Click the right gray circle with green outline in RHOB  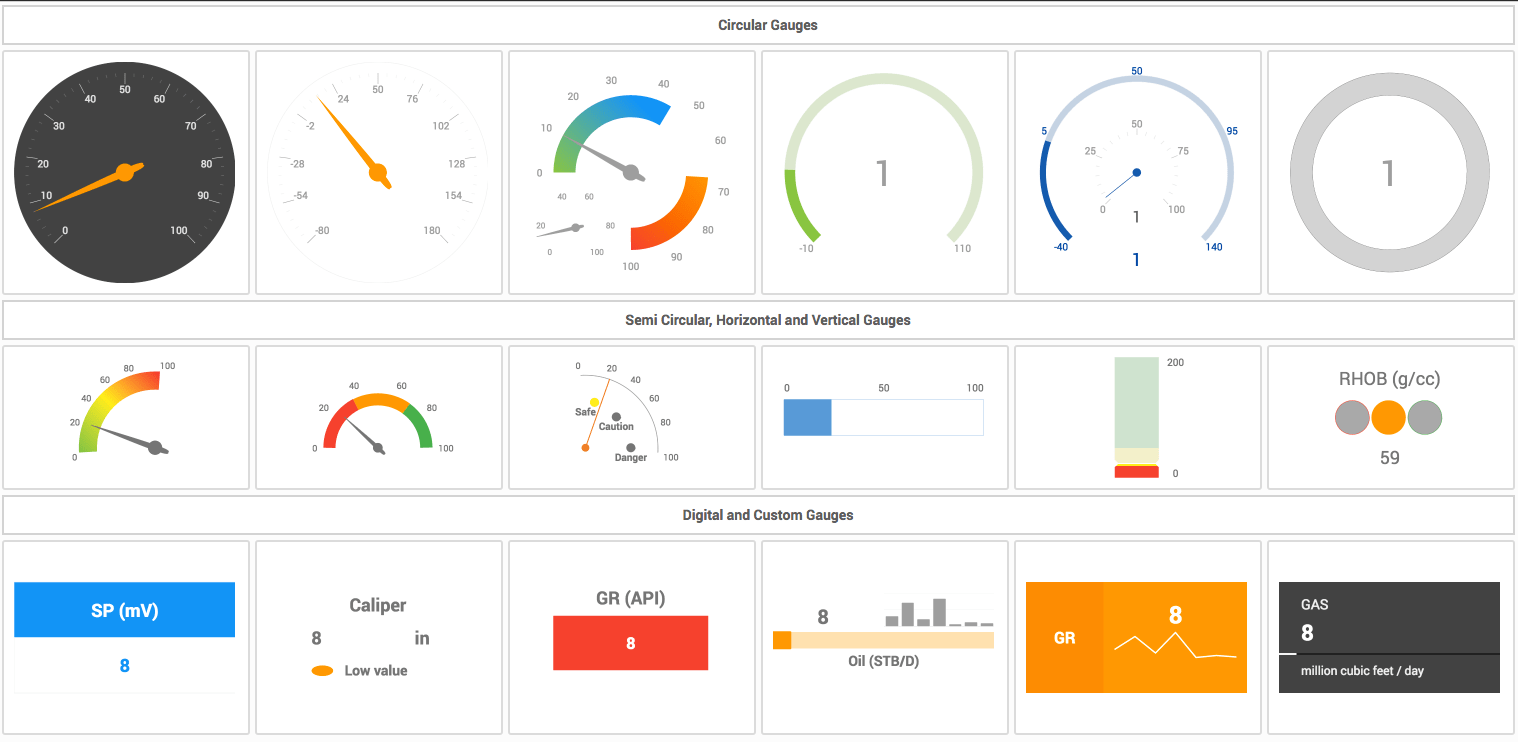(x=1425, y=418)
